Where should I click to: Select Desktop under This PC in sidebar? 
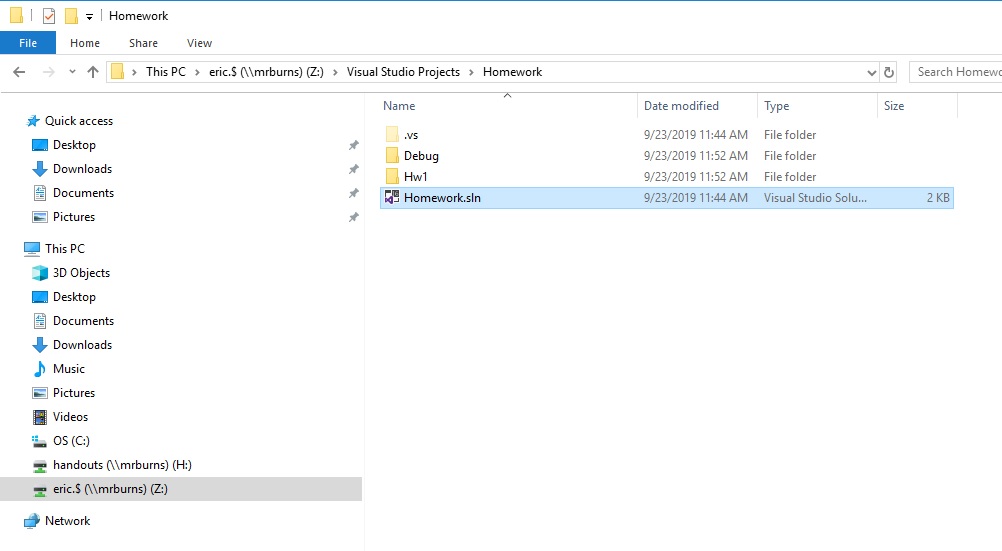coord(74,297)
